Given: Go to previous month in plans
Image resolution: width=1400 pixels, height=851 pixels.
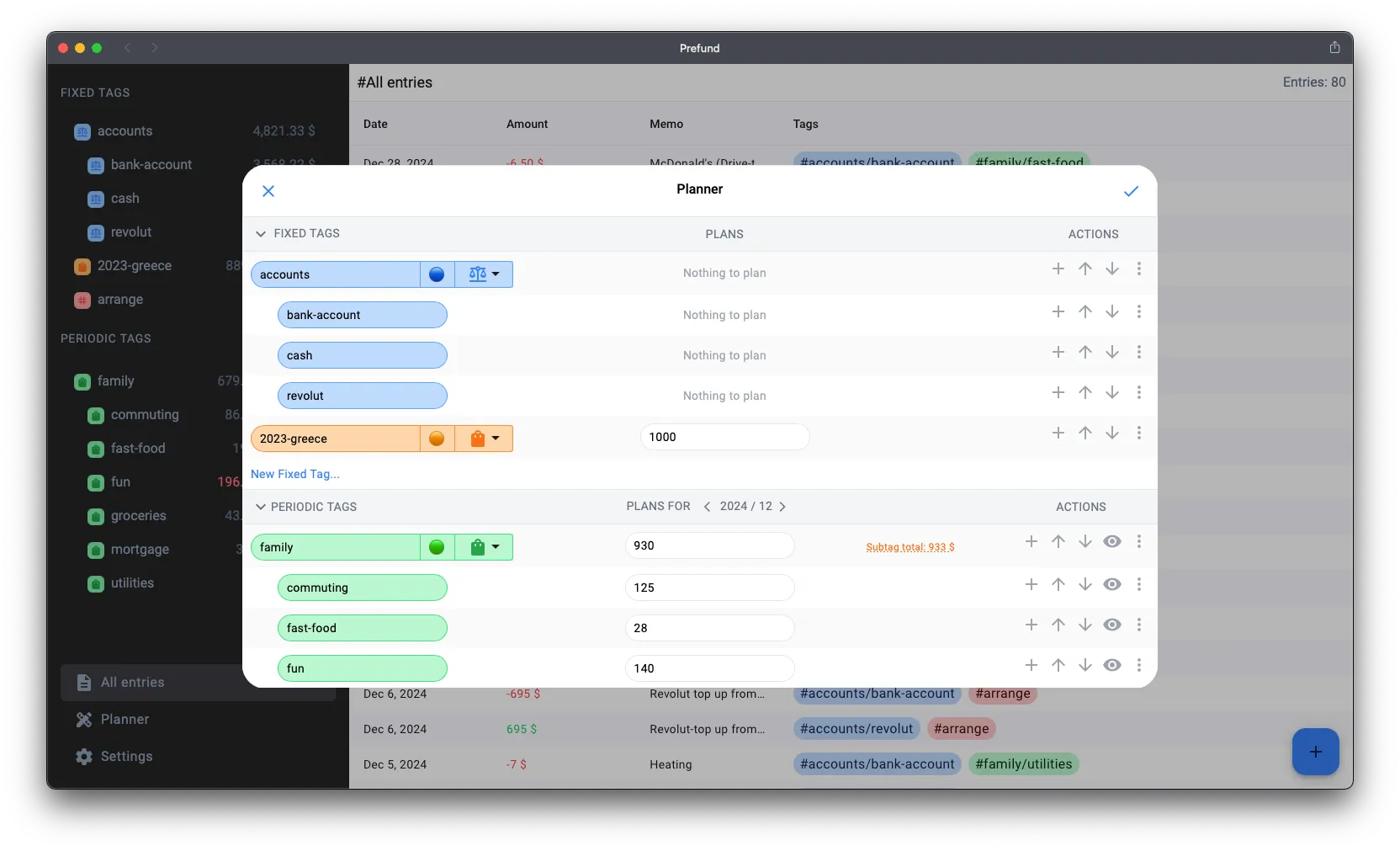Looking at the screenshot, I should coord(707,506).
